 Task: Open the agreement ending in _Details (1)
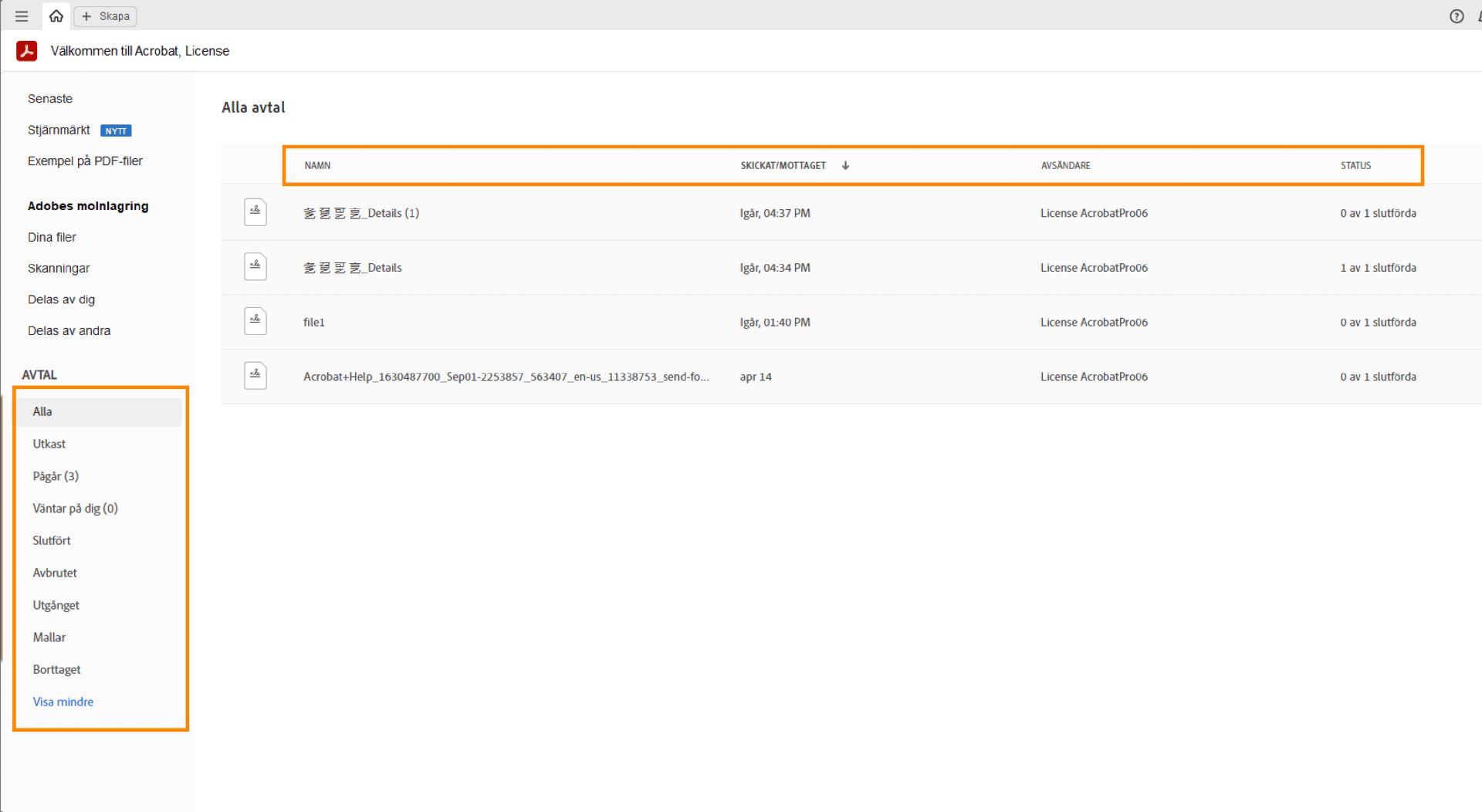pos(361,213)
